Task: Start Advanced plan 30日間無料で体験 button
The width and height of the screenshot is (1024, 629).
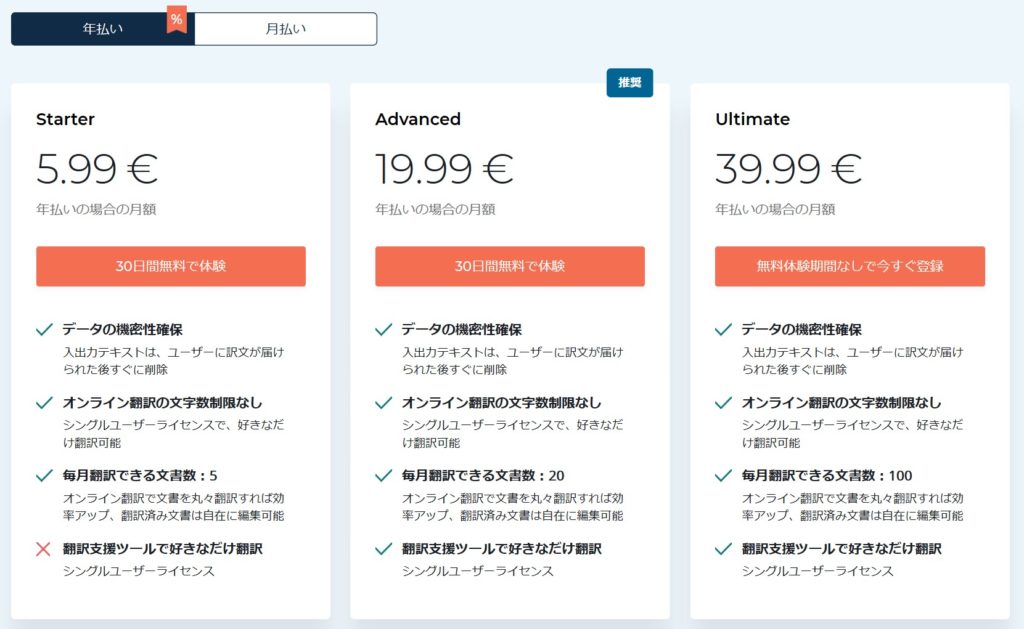Action: coord(509,266)
